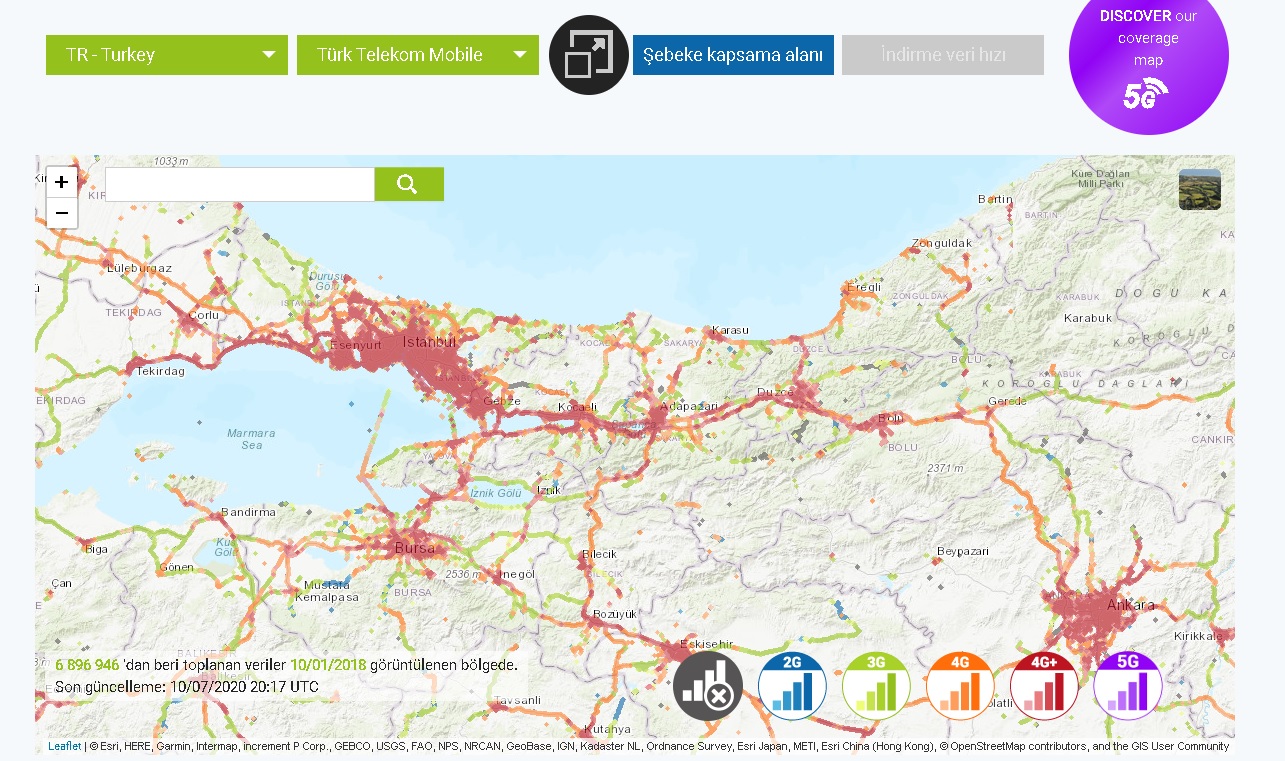The height and width of the screenshot is (761, 1285).
Task: Follow the Leaflet attribution link
Action: point(64,746)
